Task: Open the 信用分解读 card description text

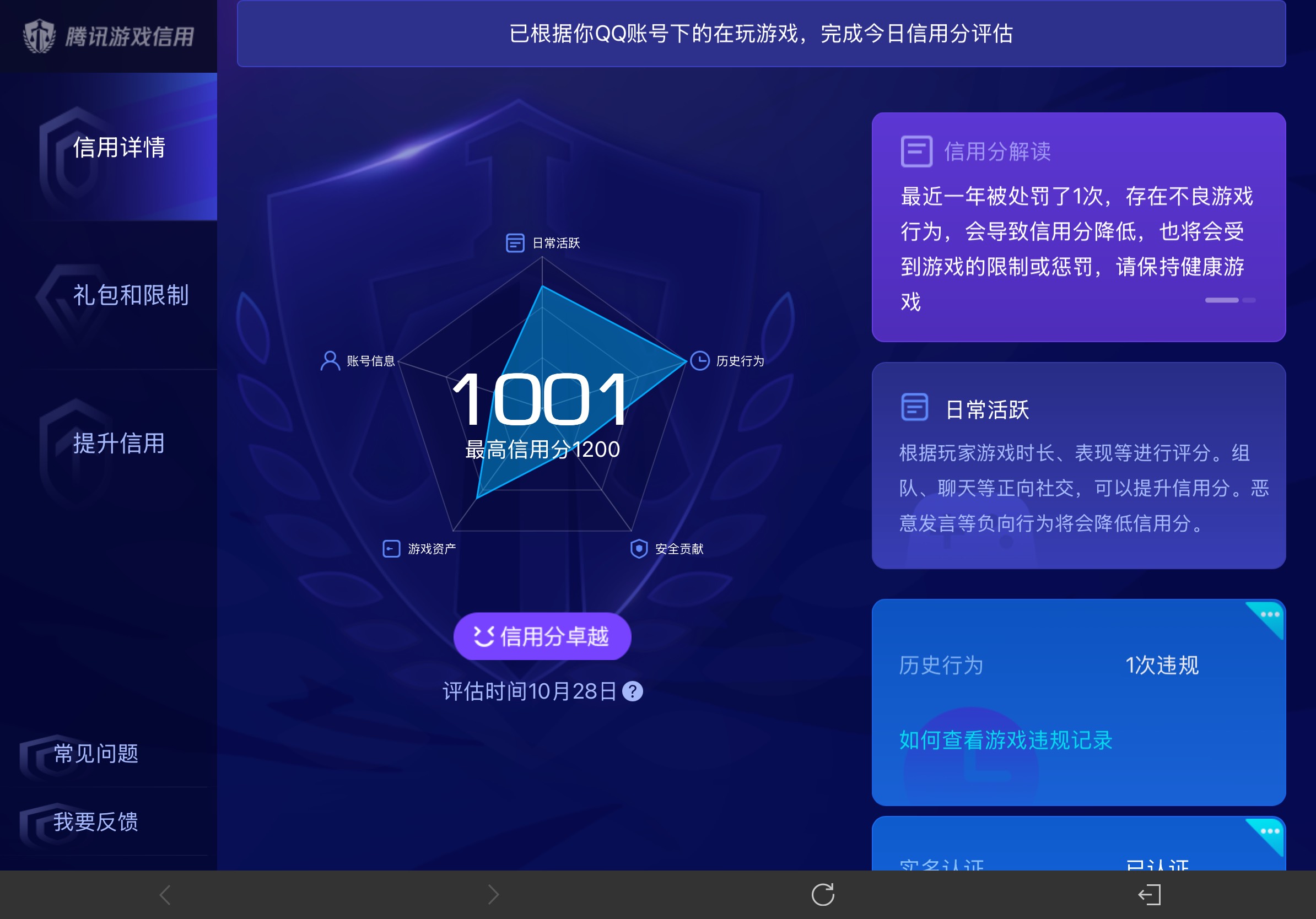Action: pos(1077,248)
